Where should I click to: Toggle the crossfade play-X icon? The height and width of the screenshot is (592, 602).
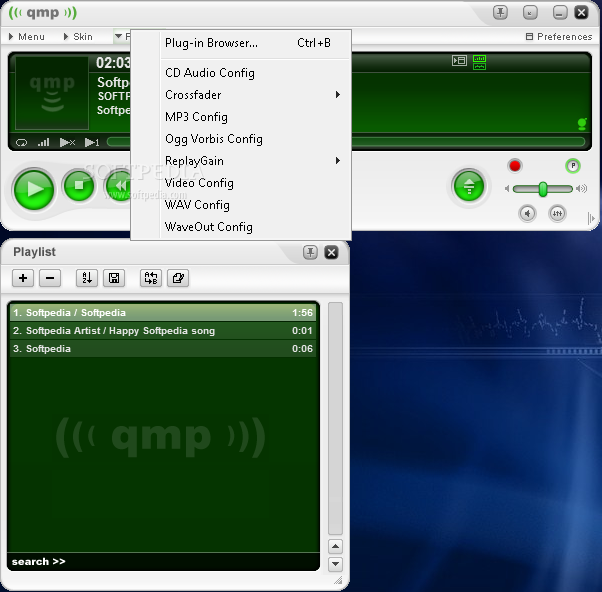coord(68,142)
